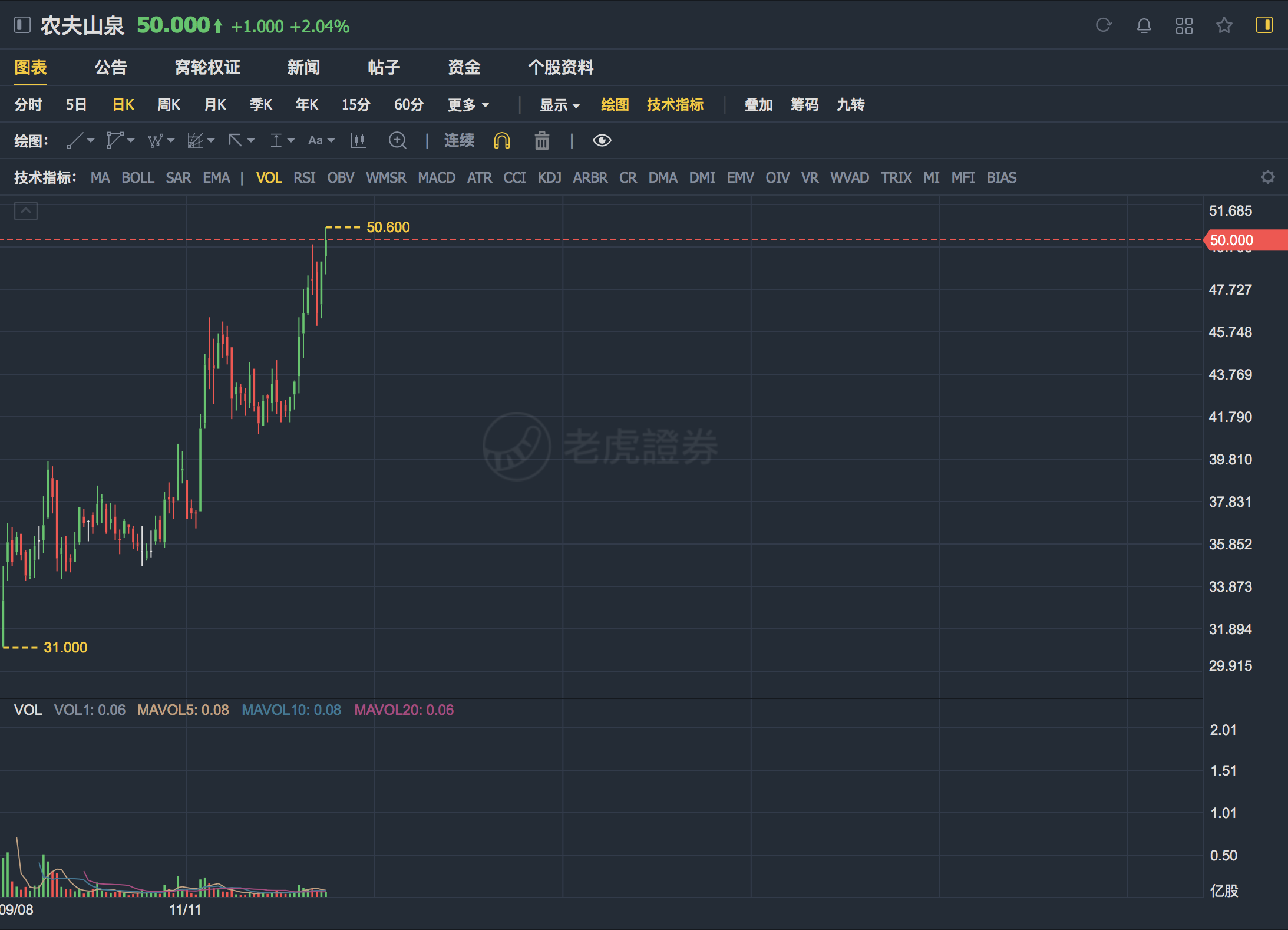1288x930 pixels.
Task: Add stock to favorites with star icon
Action: (1224, 25)
